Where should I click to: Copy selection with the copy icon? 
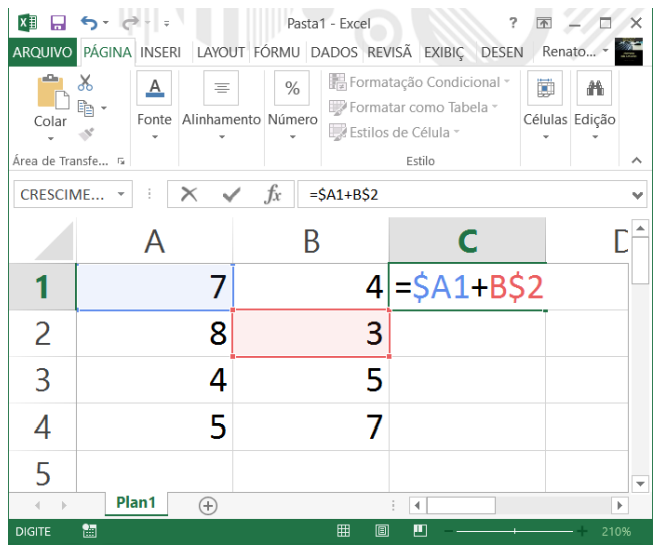[86, 108]
